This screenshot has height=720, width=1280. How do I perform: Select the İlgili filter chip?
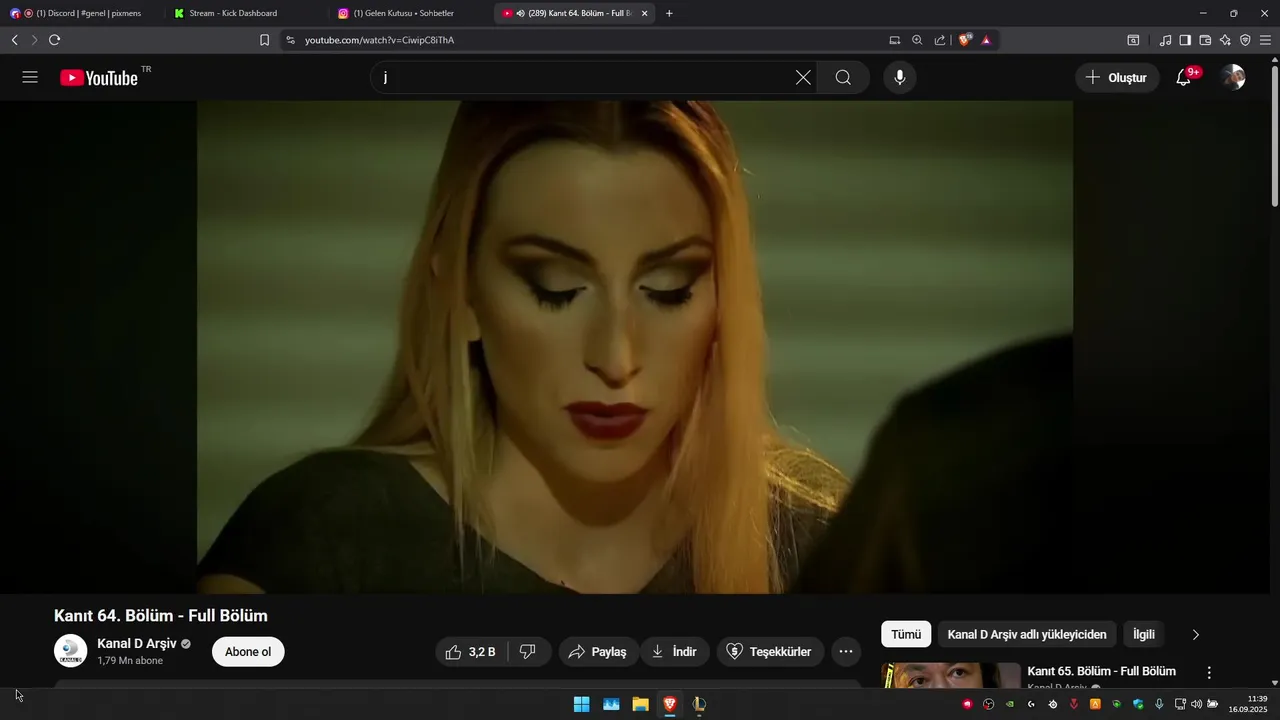coord(1144,634)
